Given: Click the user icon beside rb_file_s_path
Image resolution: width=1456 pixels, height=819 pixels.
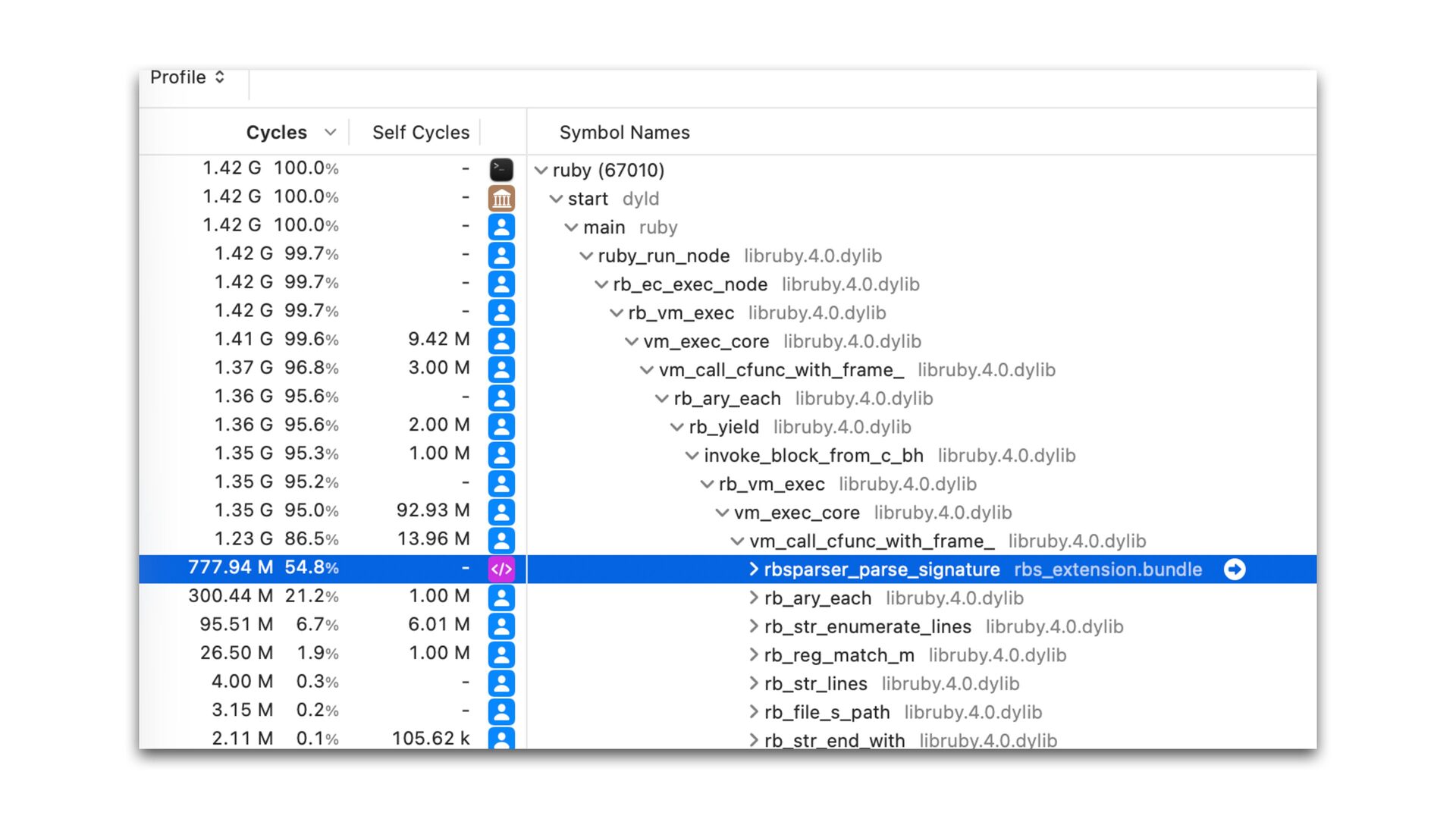Looking at the screenshot, I should (501, 711).
